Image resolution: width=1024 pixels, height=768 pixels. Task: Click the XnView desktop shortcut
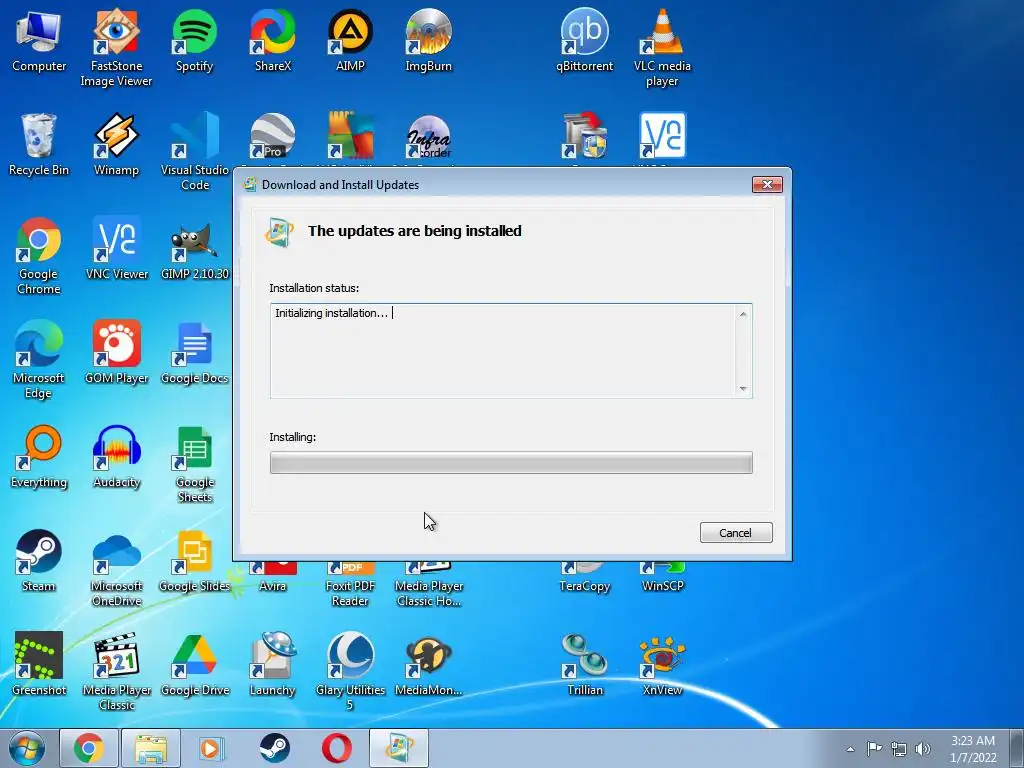(x=662, y=665)
